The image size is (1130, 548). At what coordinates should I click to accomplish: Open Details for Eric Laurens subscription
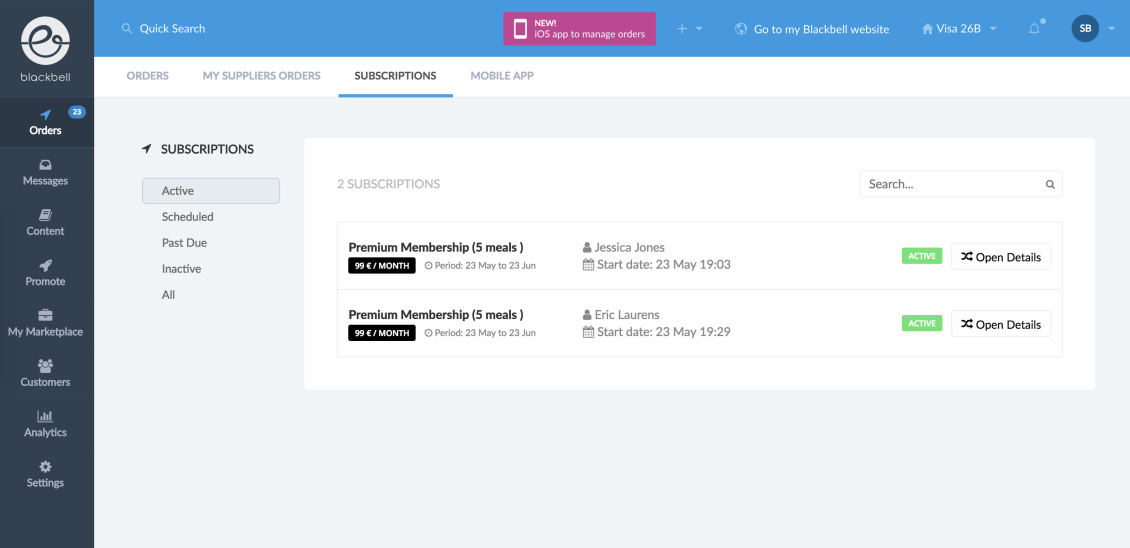pos(1001,324)
